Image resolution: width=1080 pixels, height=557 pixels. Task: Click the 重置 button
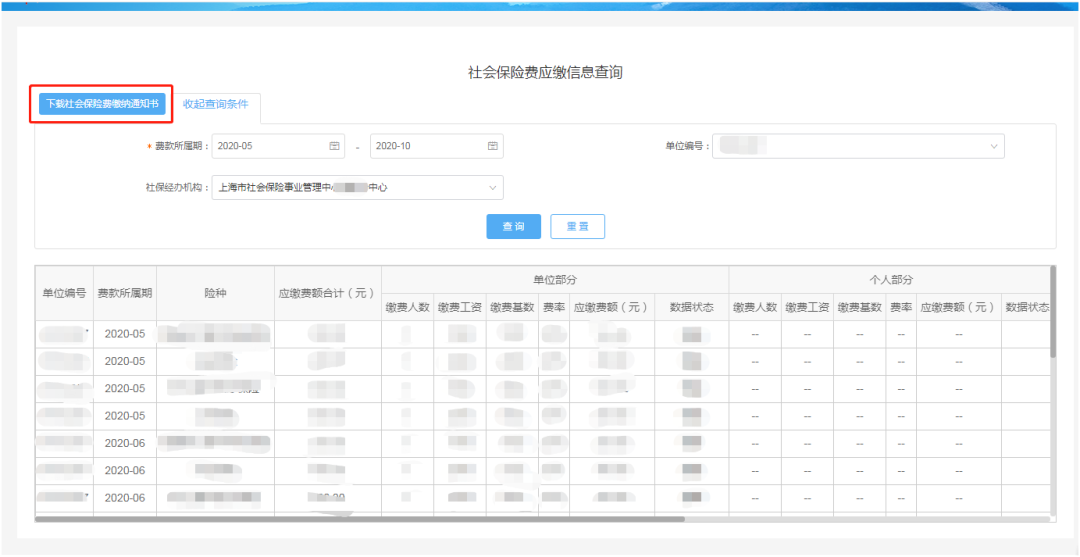(x=577, y=226)
